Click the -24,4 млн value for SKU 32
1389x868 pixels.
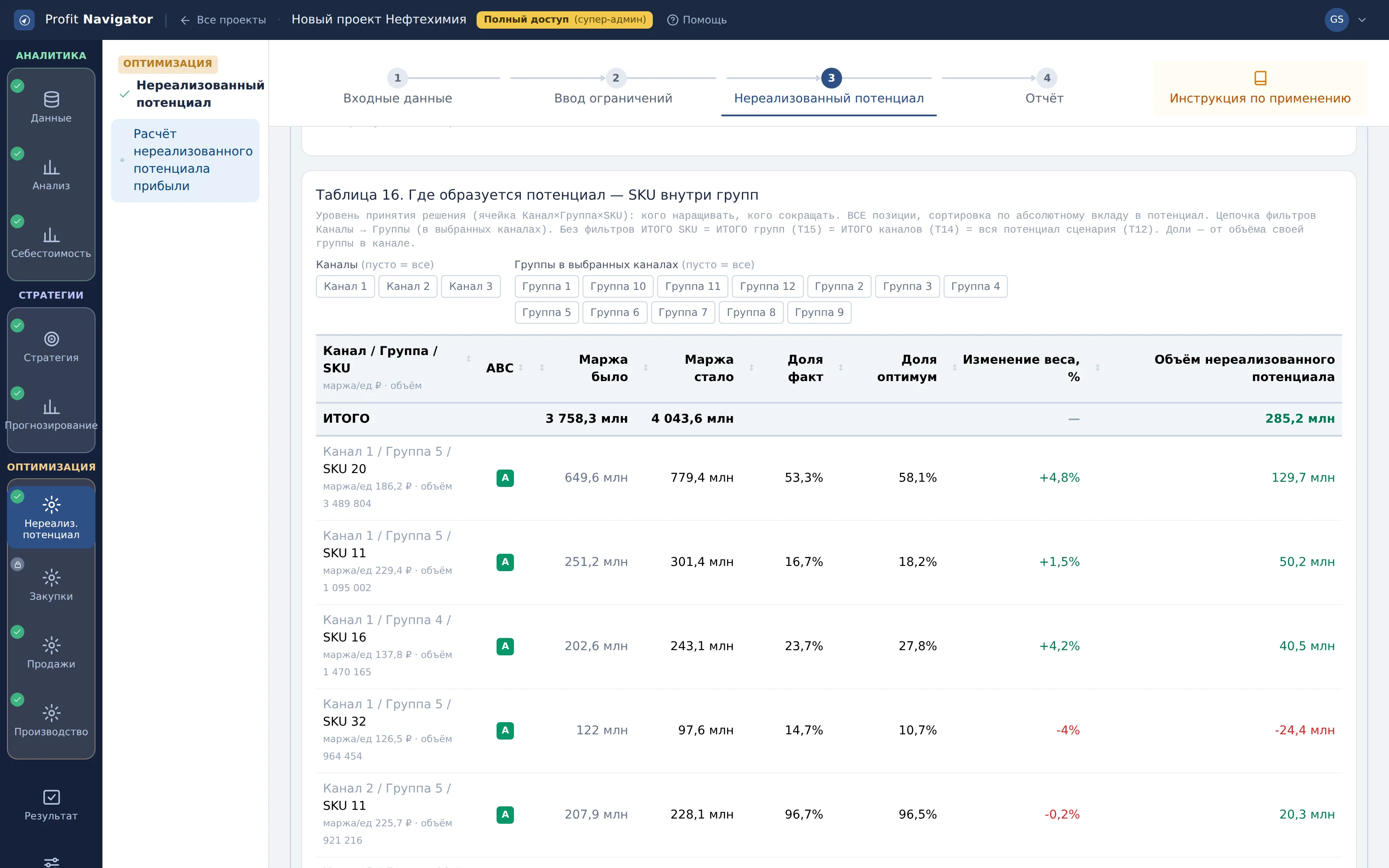point(1304,731)
